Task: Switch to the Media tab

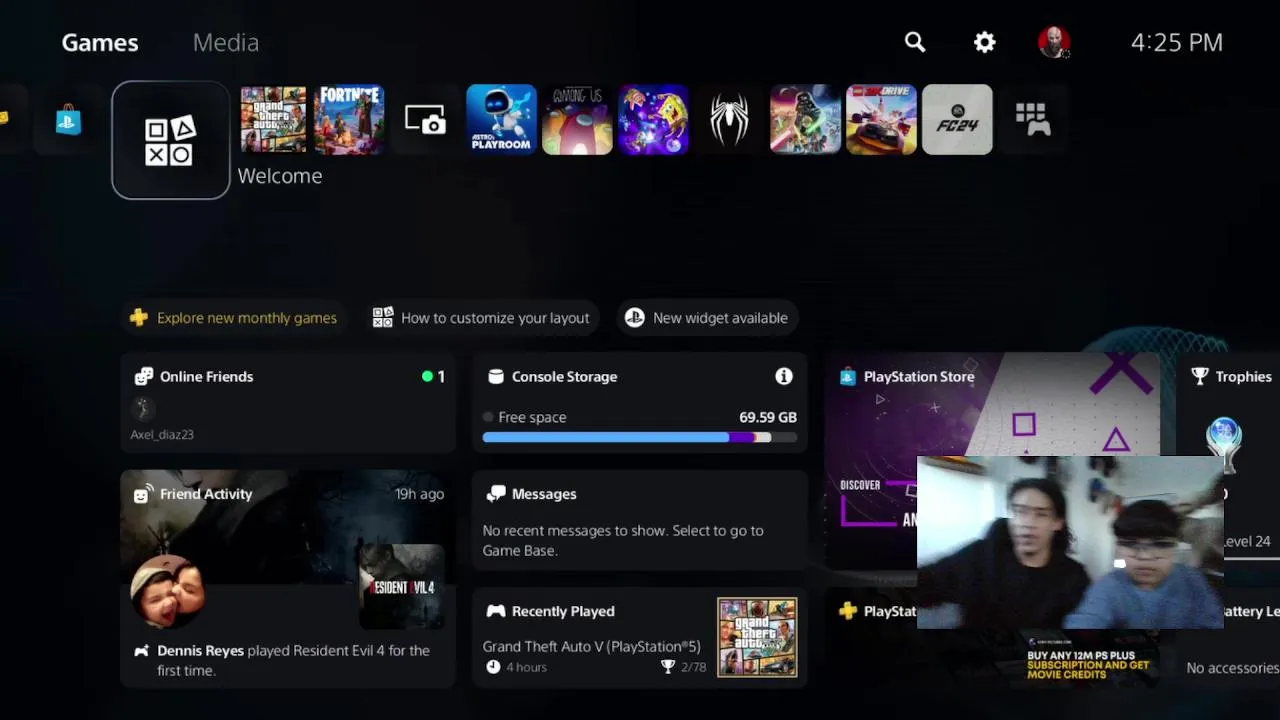Action: [226, 42]
